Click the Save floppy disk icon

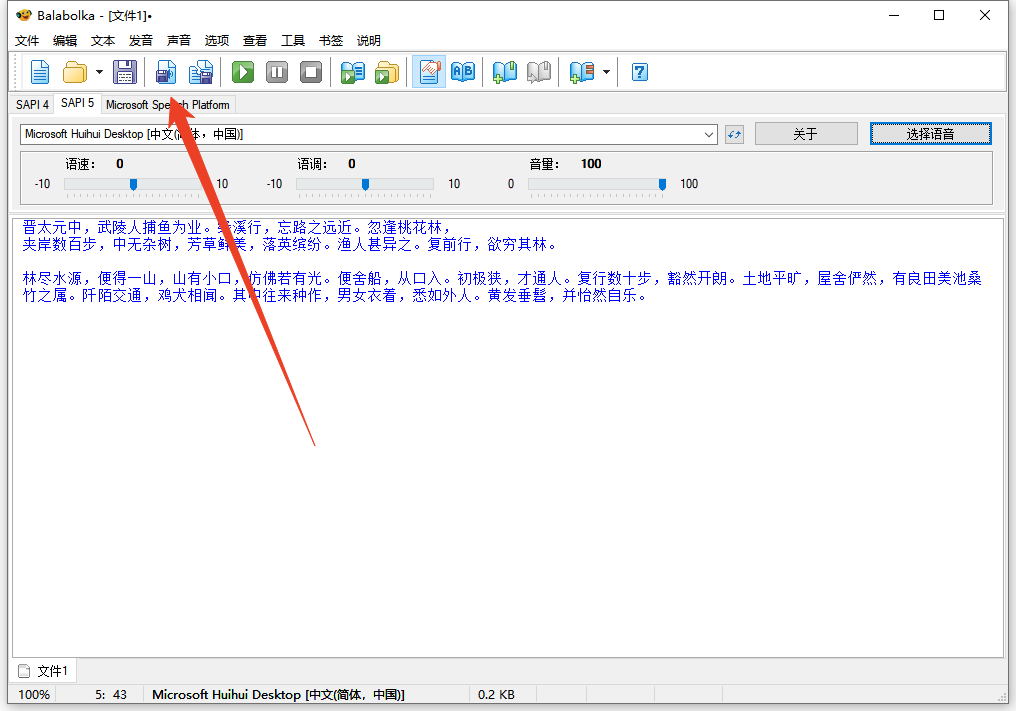(124, 72)
